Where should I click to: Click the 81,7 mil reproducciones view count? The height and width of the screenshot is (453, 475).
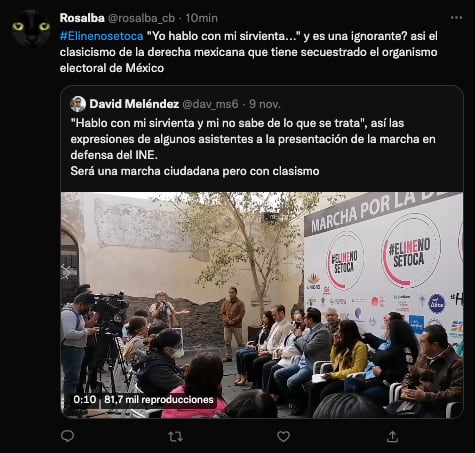[x=159, y=400]
